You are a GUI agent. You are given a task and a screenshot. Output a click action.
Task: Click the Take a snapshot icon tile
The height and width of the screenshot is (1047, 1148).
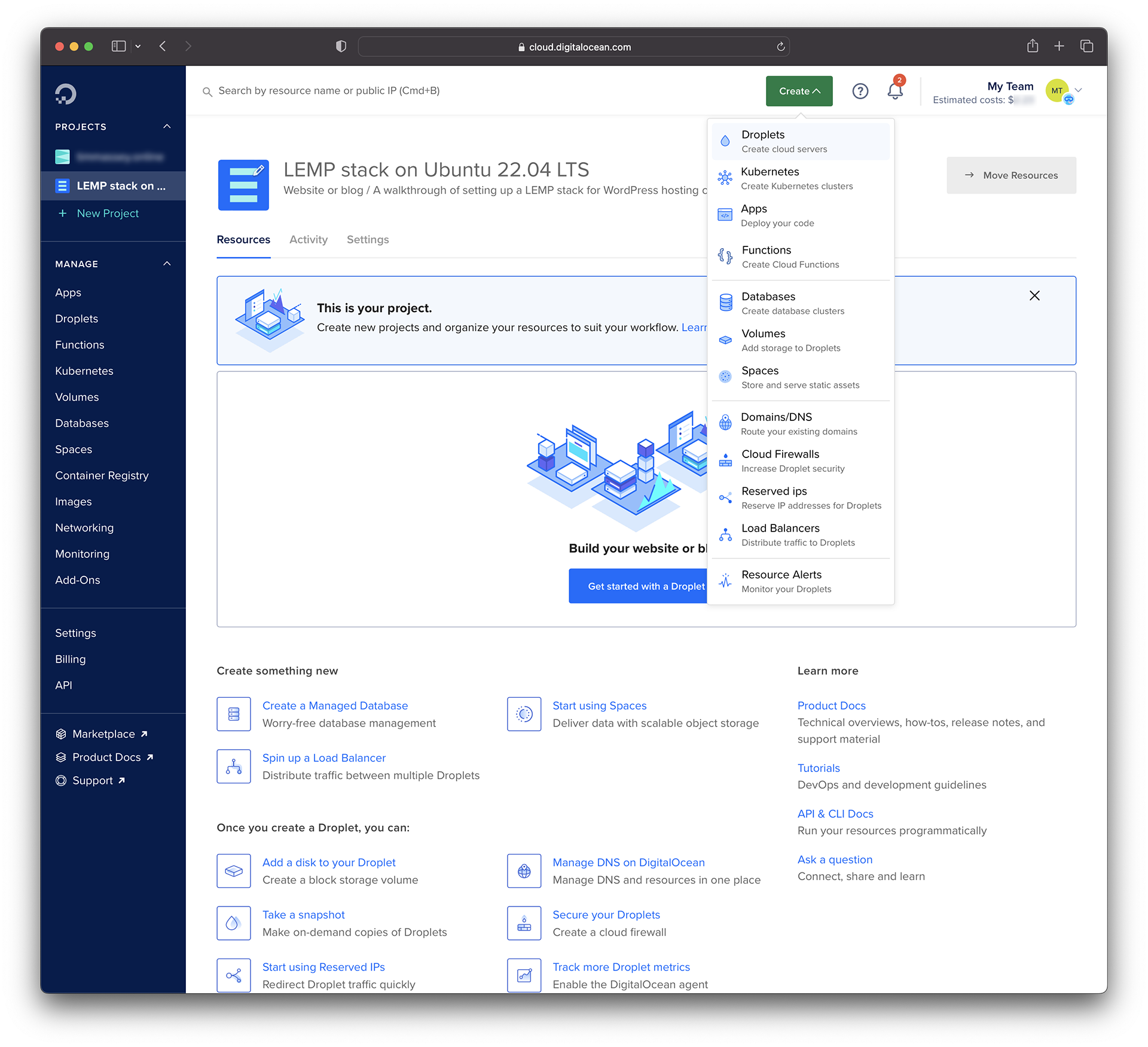(234, 923)
